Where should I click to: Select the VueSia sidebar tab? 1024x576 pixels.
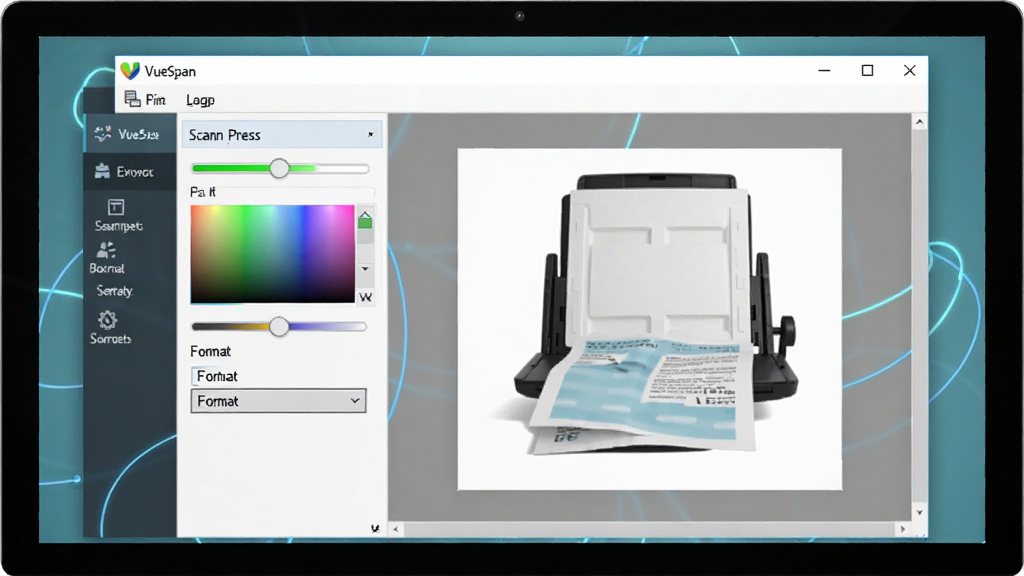pyautogui.click(x=130, y=134)
